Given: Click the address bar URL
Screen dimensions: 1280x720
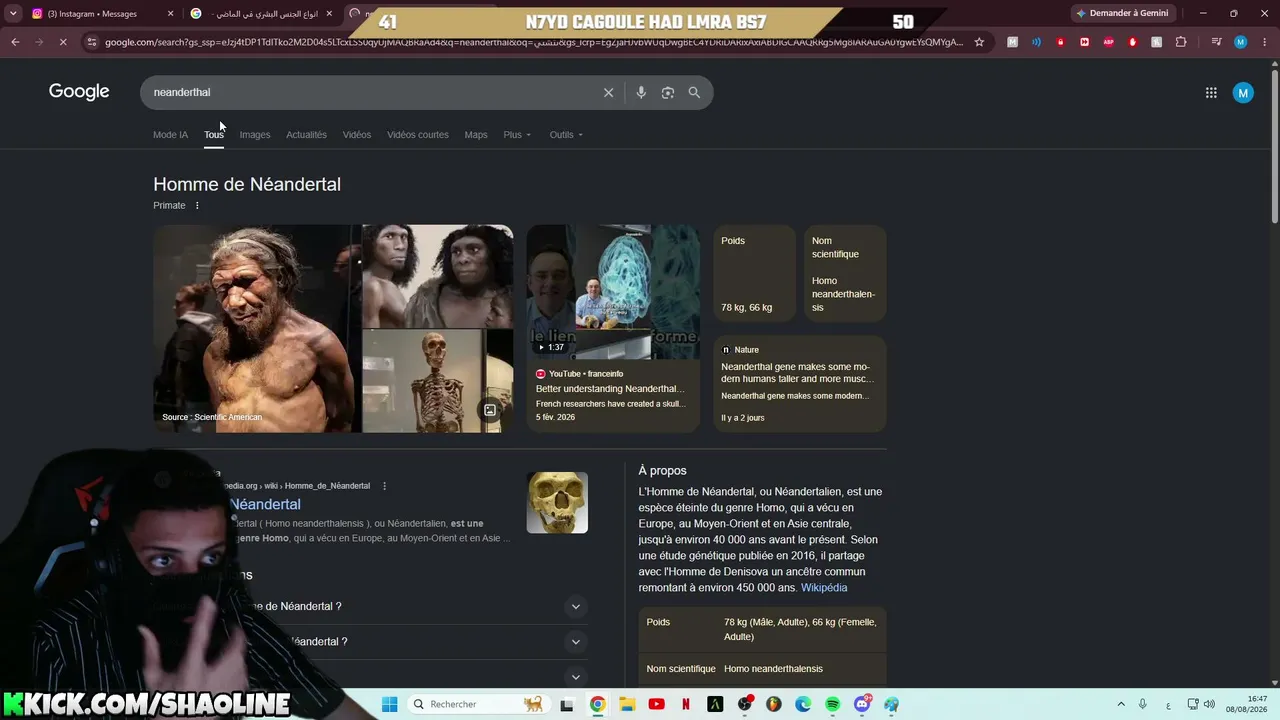Looking at the screenshot, I should (534, 42).
